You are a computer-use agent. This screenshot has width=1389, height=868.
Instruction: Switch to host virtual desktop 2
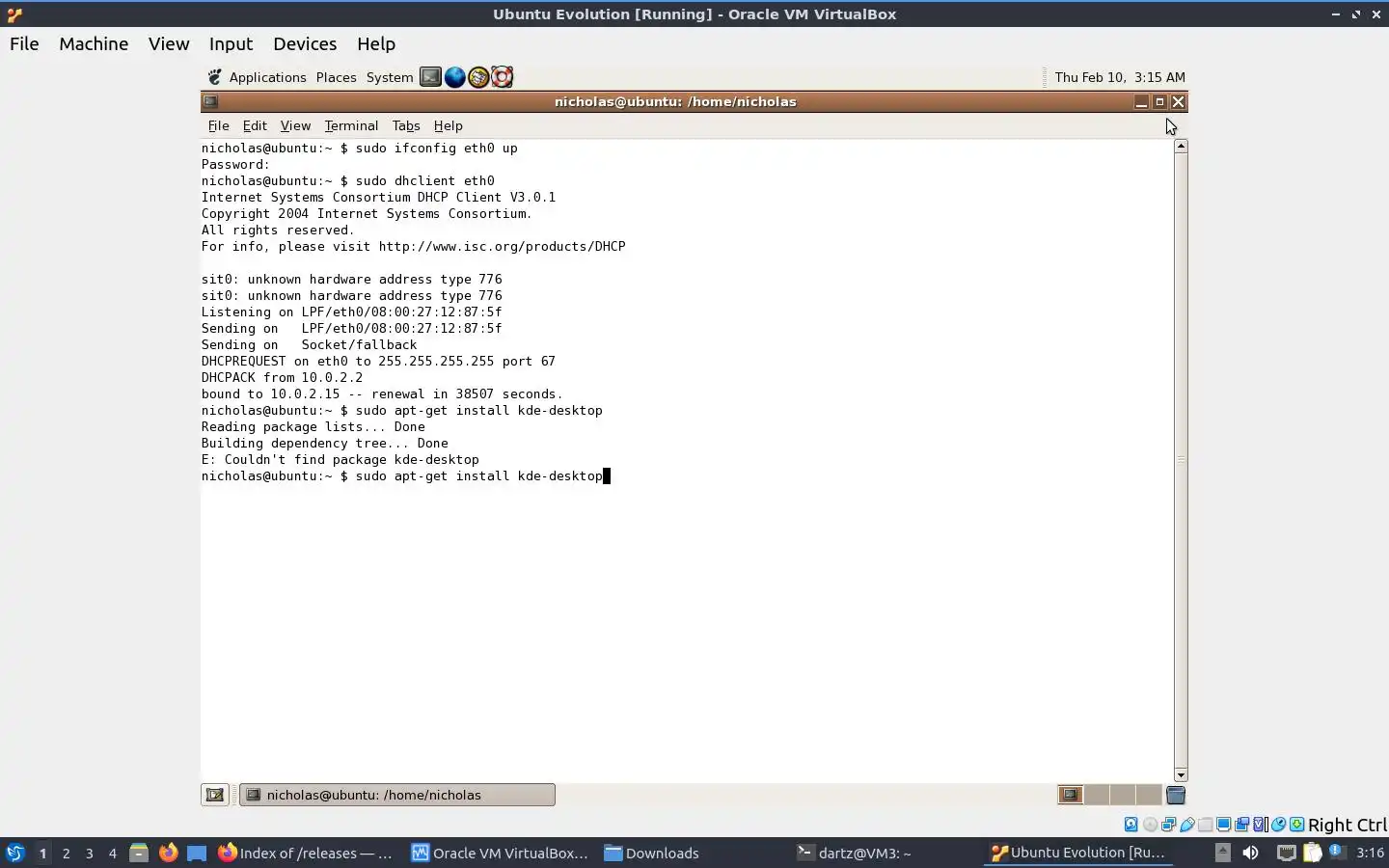(66, 853)
